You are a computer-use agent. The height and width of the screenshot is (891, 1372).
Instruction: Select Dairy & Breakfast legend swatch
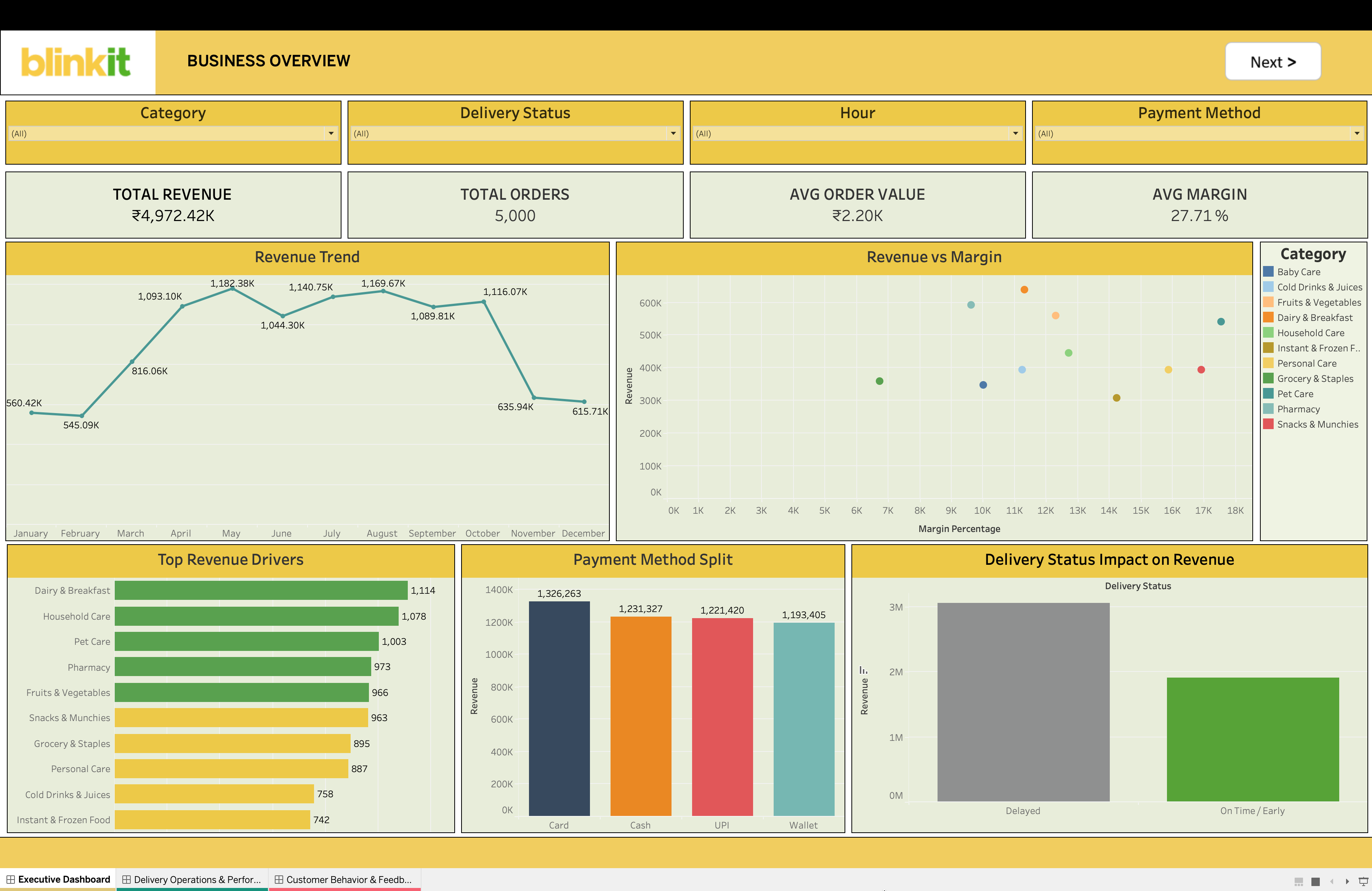tap(1268, 317)
